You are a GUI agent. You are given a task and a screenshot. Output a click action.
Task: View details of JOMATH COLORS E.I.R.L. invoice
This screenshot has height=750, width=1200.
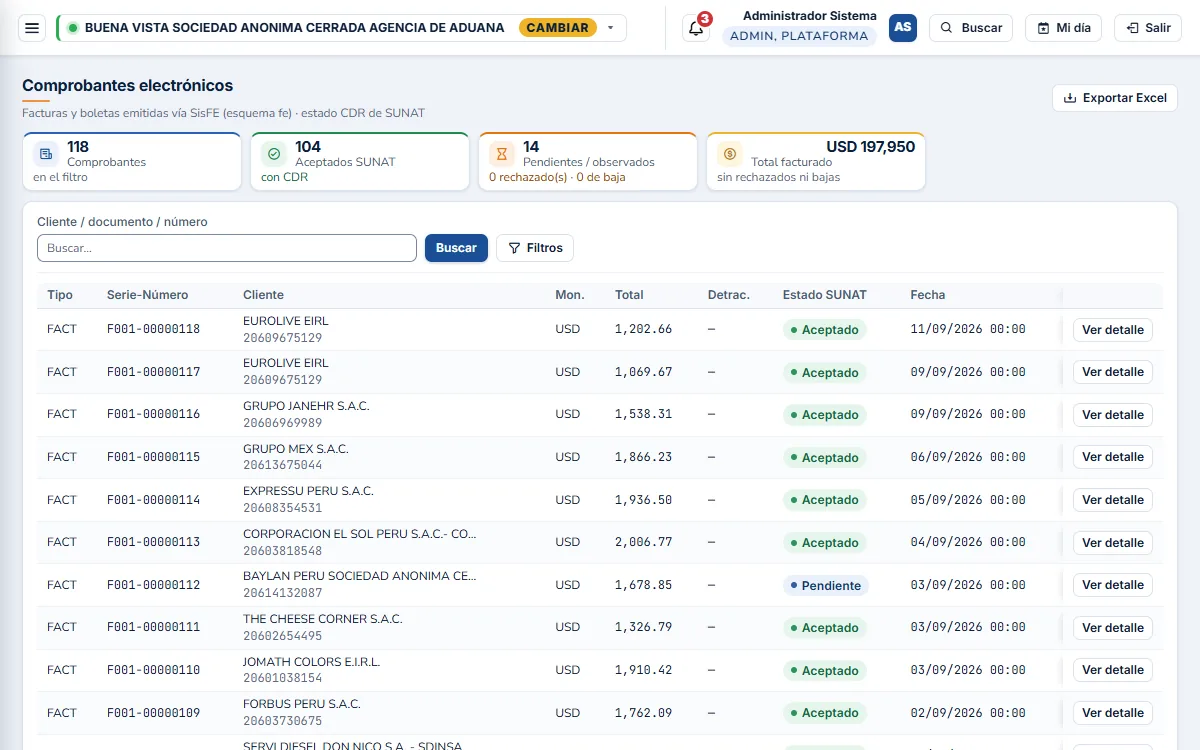click(1113, 670)
